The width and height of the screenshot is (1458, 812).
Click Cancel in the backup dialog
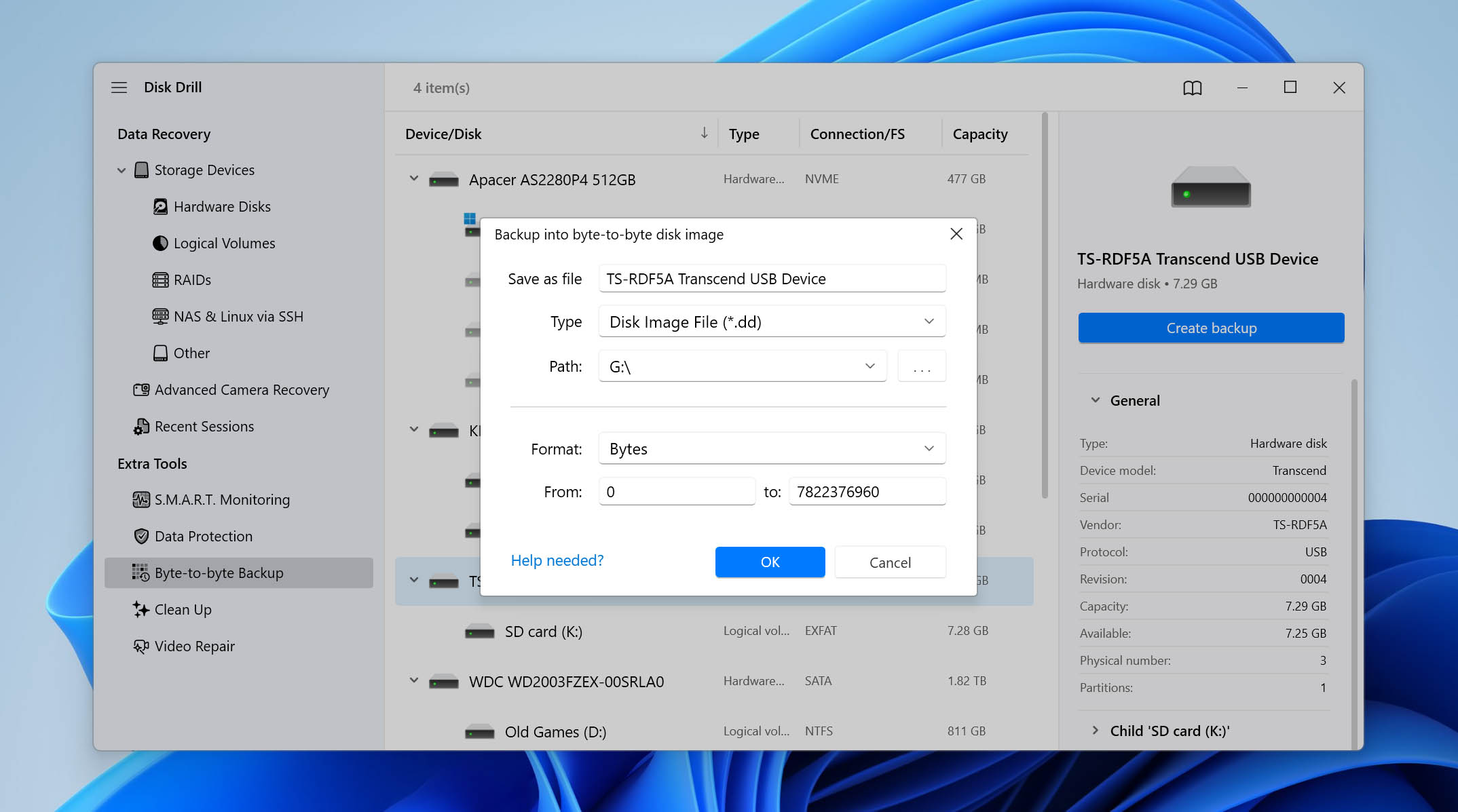[x=890, y=562]
